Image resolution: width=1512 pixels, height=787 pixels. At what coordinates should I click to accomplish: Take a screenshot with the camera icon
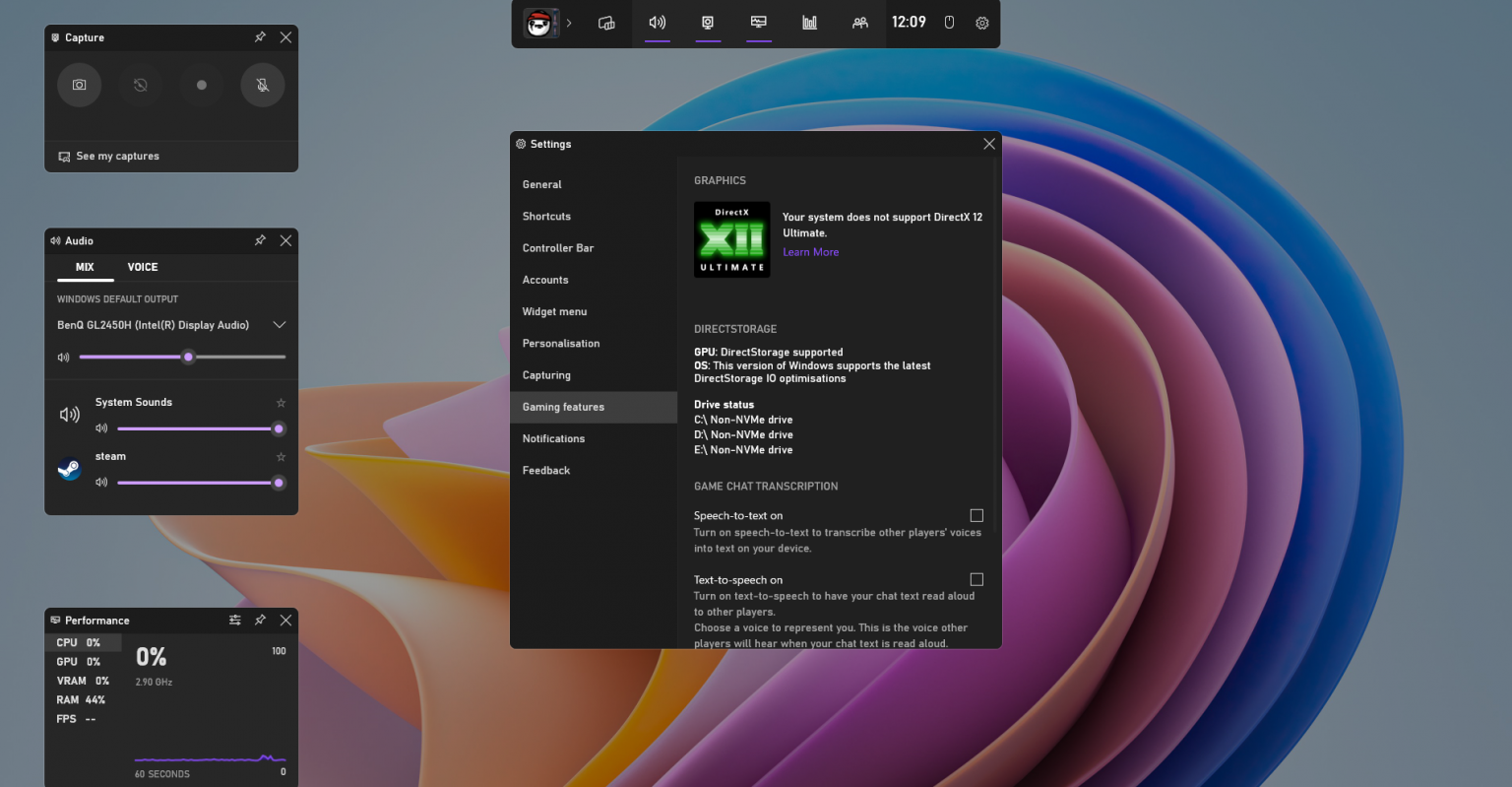(x=79, y=85)
